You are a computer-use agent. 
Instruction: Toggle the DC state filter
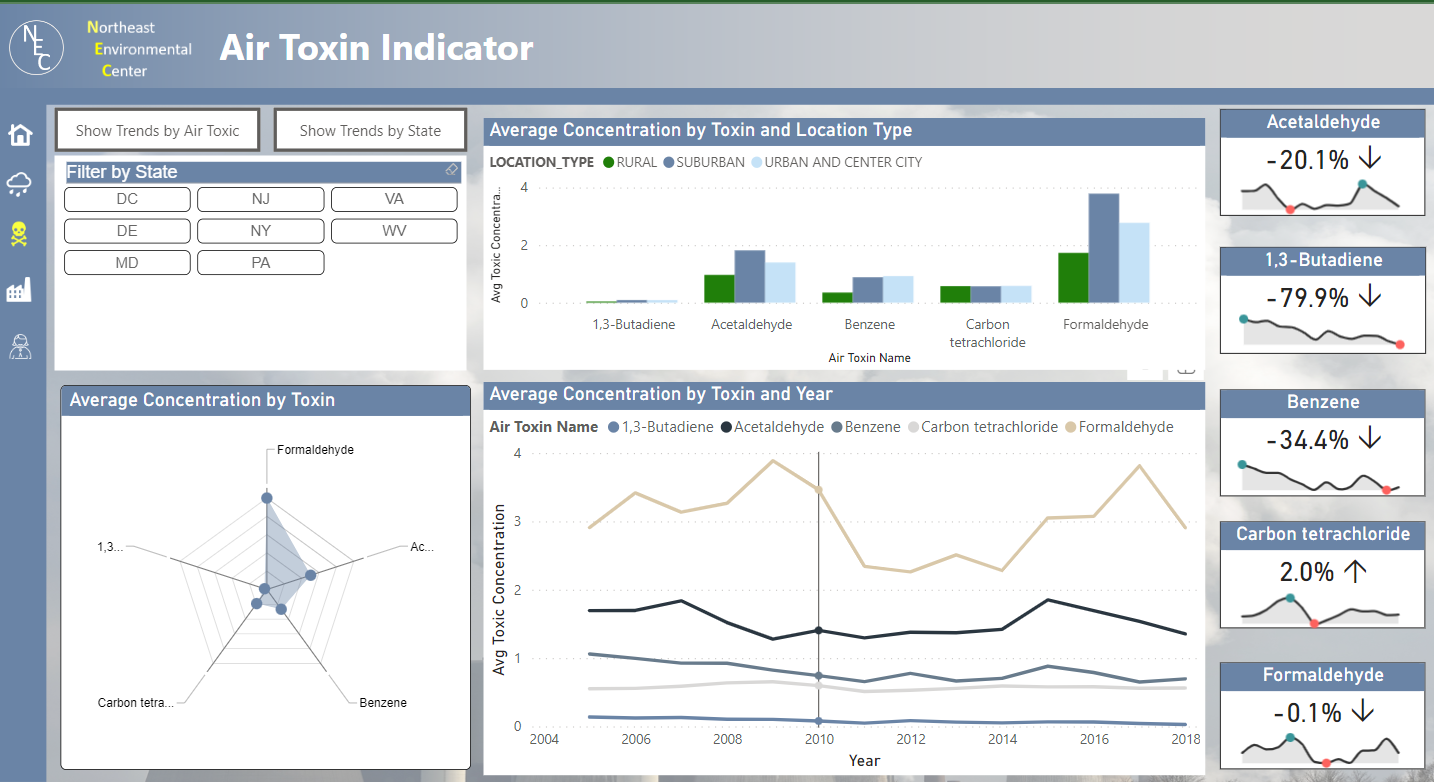click(x=127, y=199)
